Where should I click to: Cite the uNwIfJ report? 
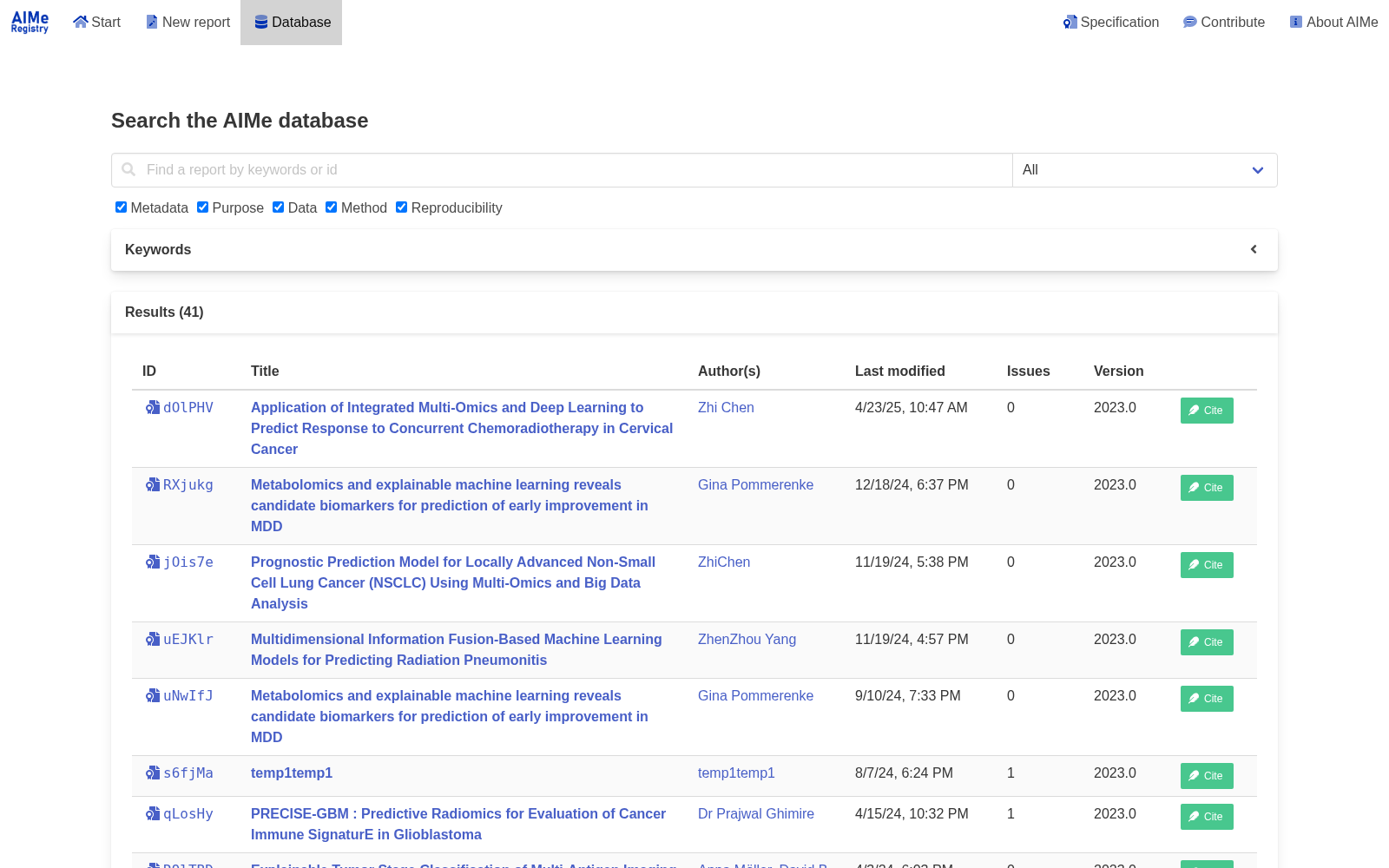(1207, 699)
